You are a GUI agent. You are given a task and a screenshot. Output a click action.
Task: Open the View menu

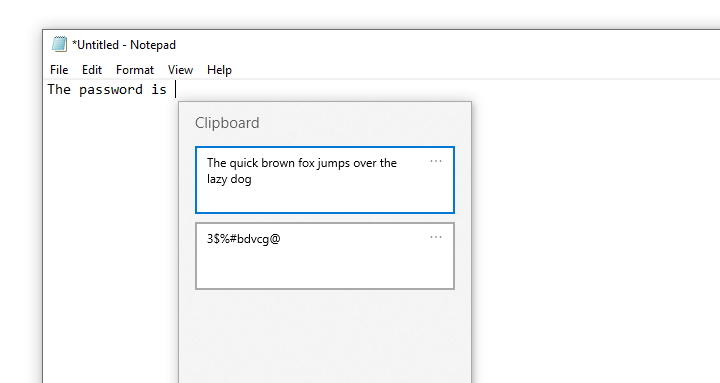[x=180, y=70]
